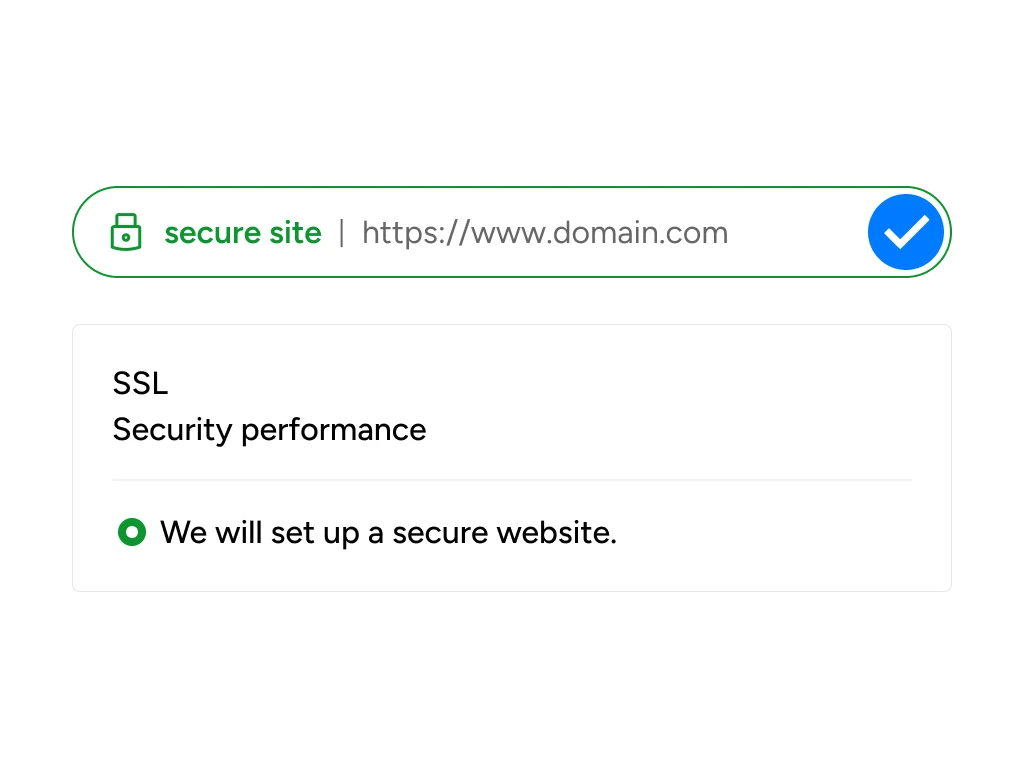Image resolution: width=1022 pixels, height=760 pixels.
Task: Click empty space inside green address bar
Action: [795, 233]
